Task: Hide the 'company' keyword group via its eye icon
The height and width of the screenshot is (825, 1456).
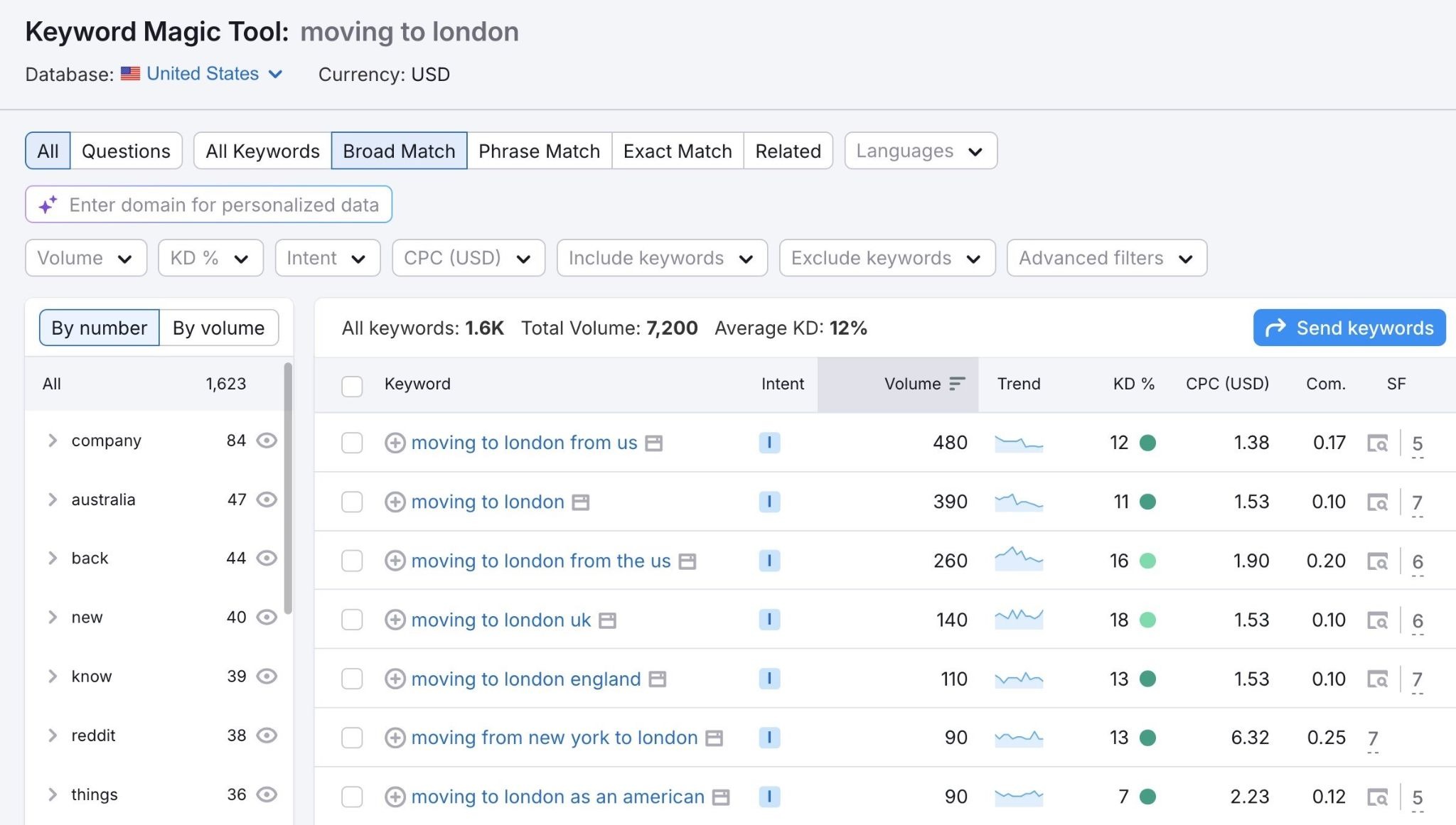Action: point(266,440)
